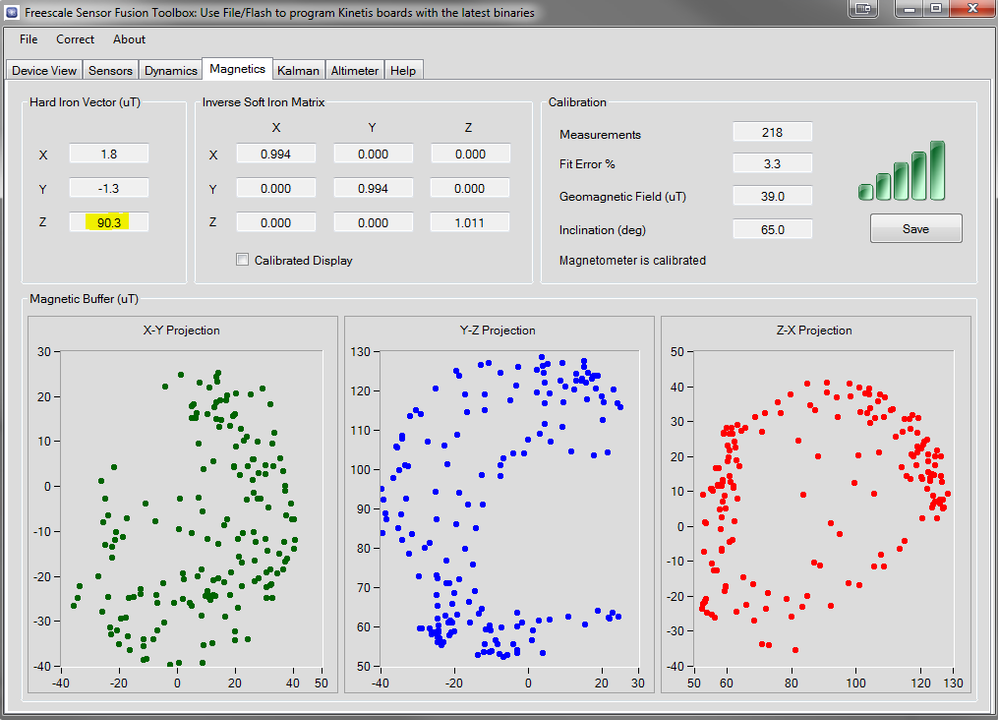This screenshot has width=998, height=720.
Task: Click soft iron matrix X-X value 0.994
Action: pos(276,154)
